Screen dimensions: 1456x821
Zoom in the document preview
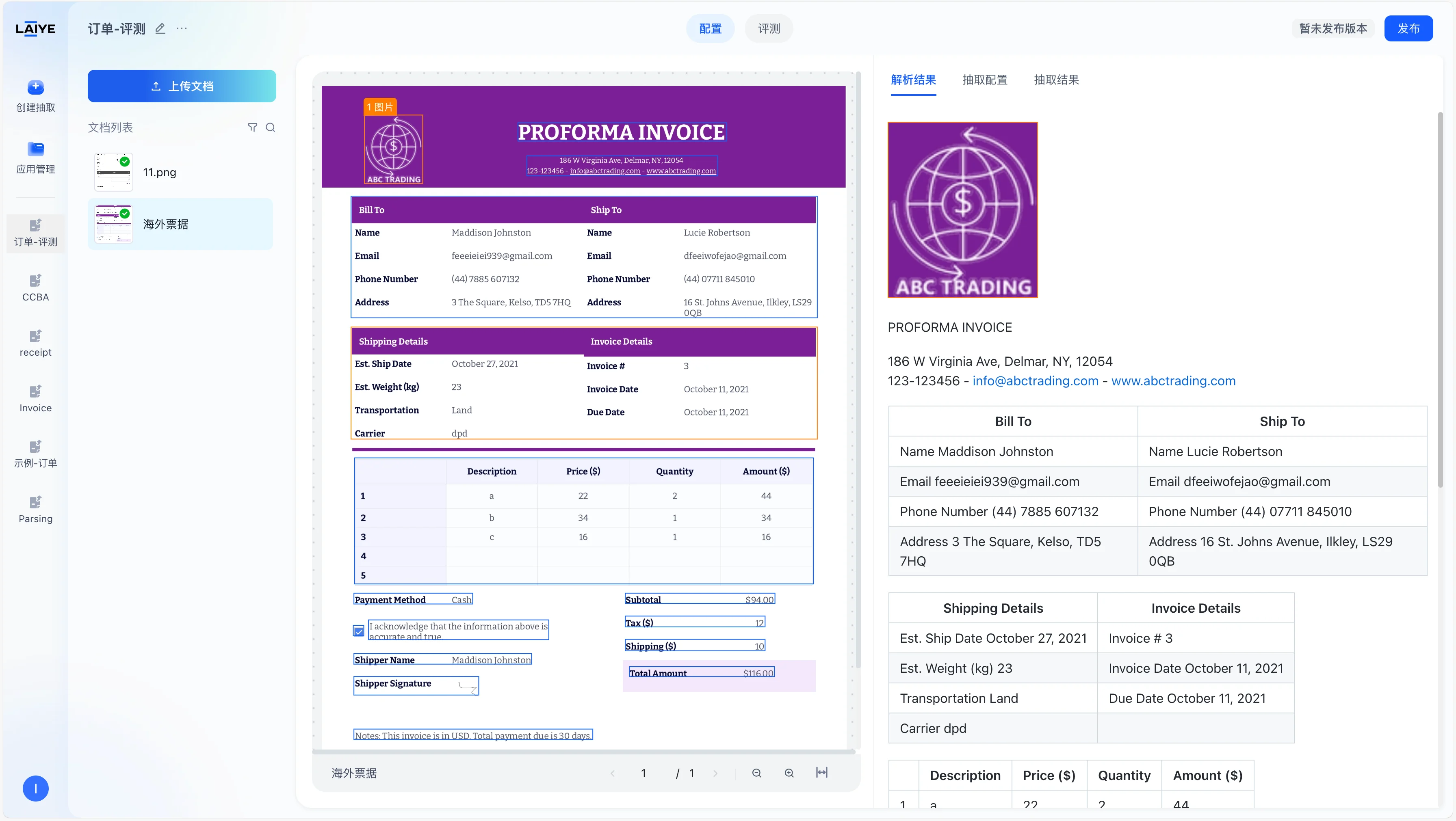[789, 773]
